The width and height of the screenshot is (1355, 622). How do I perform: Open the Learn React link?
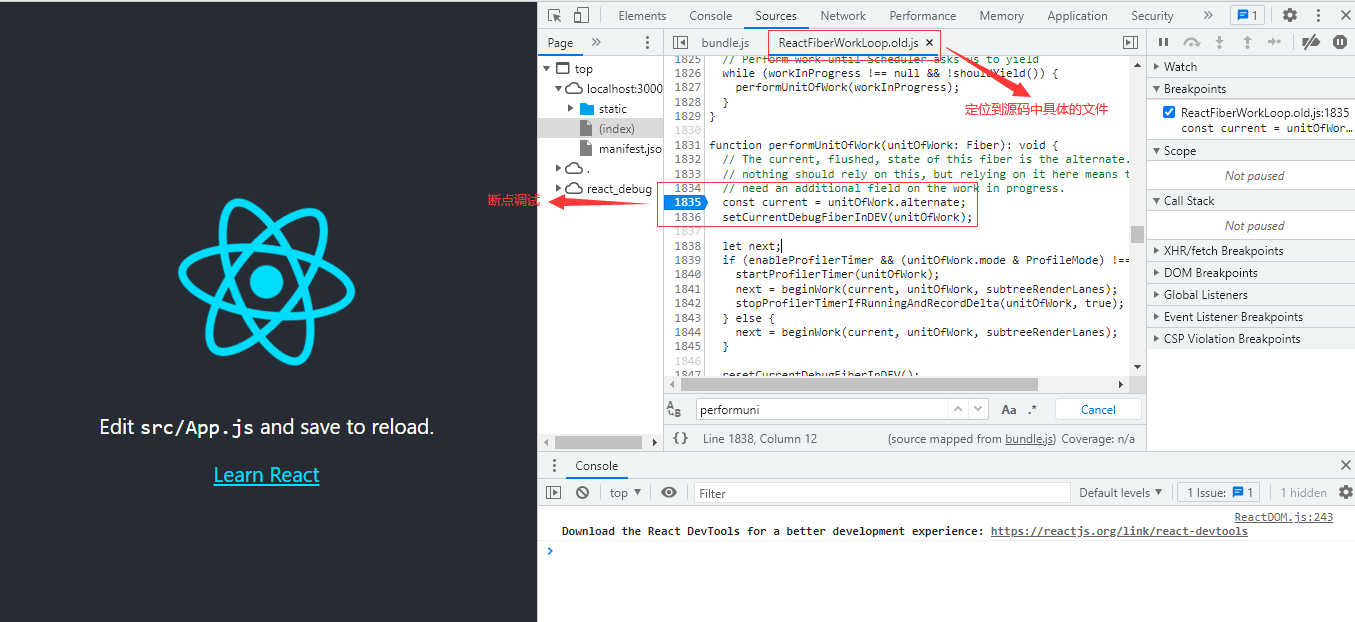(x=267, y=475)
